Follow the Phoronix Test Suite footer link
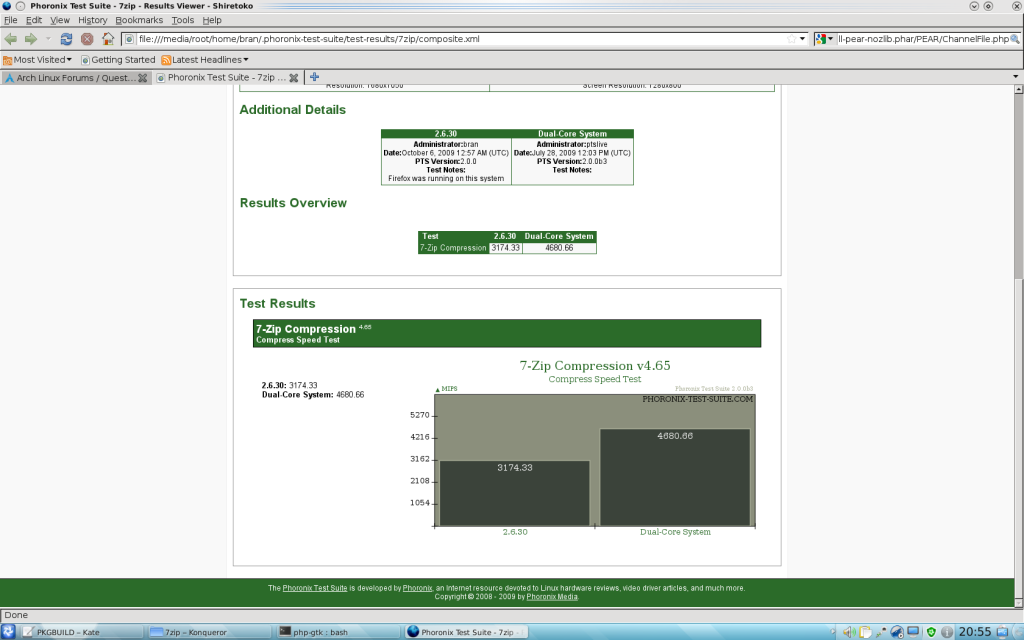This screenshot has height=640, width=1024. tap(315, 588)
